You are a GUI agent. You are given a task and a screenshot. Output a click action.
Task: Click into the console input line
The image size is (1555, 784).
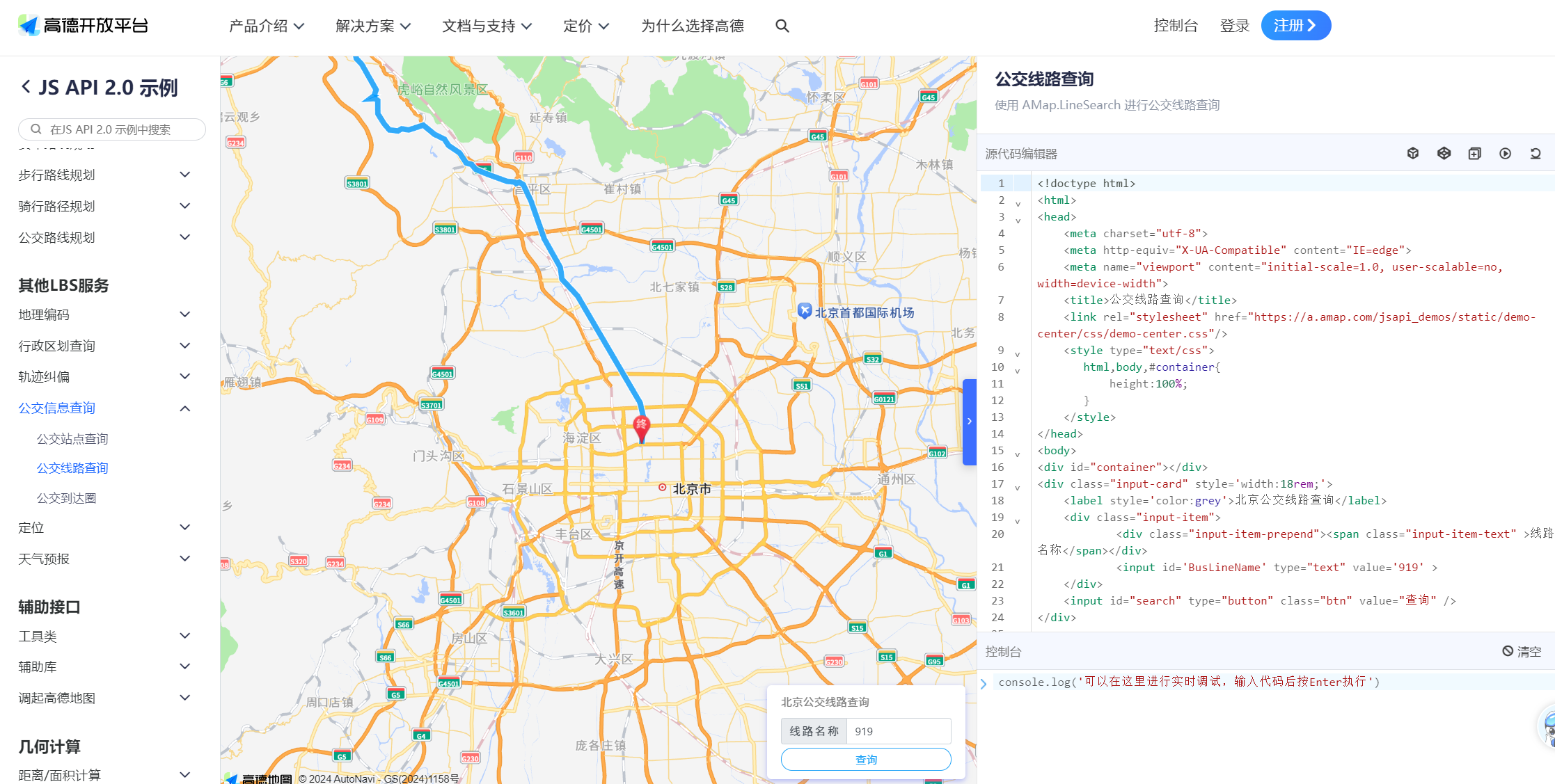[x=1272, y=682]
